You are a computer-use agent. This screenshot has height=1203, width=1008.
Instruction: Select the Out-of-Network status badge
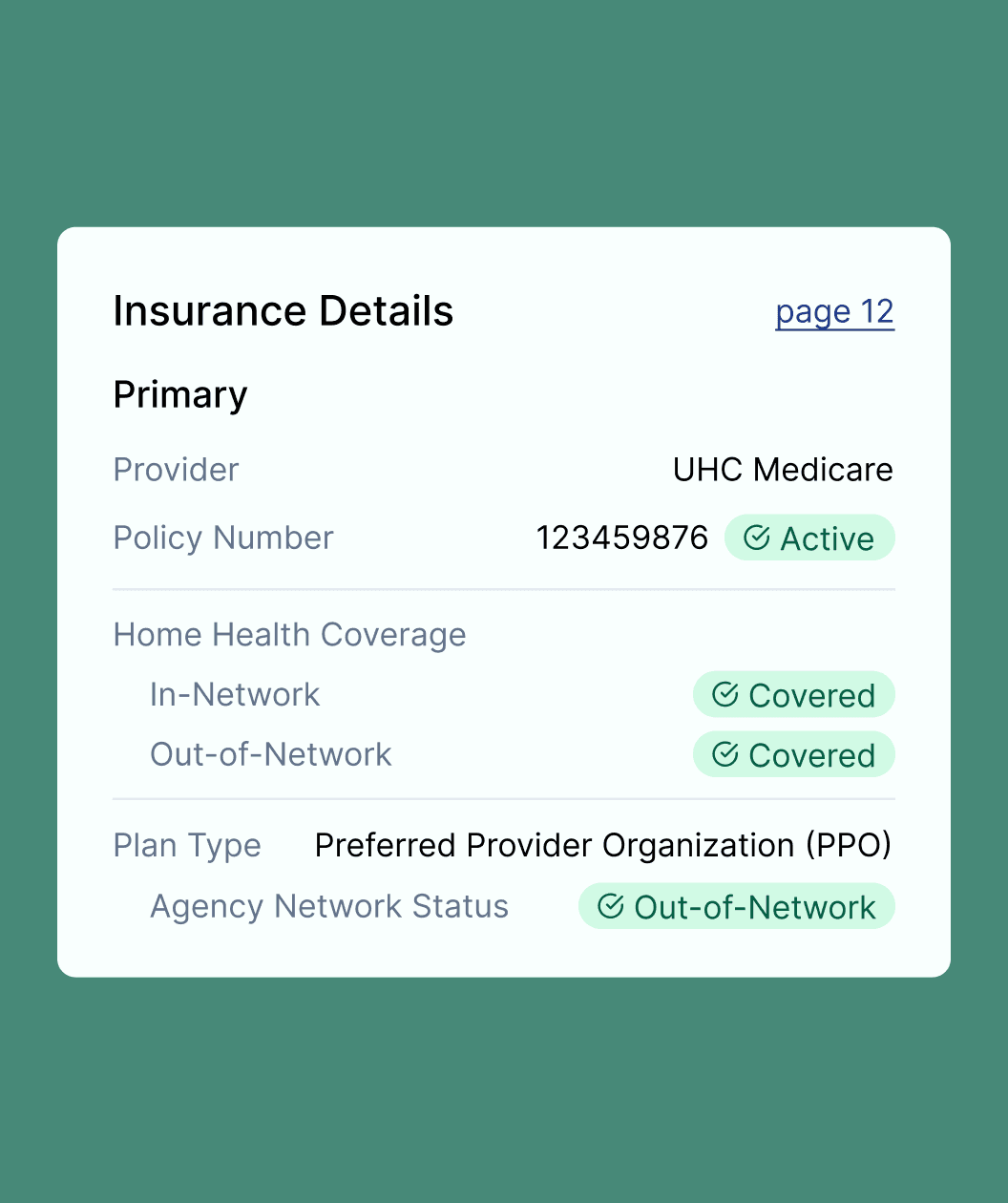click(736, 906)
